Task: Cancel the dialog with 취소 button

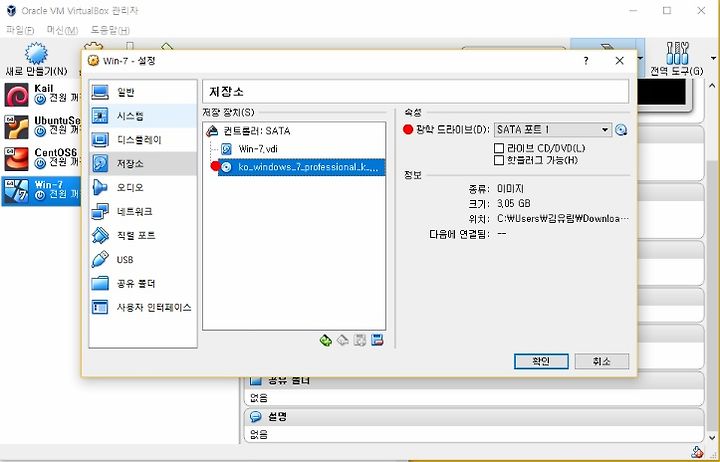Action: [x=602, y=361]
